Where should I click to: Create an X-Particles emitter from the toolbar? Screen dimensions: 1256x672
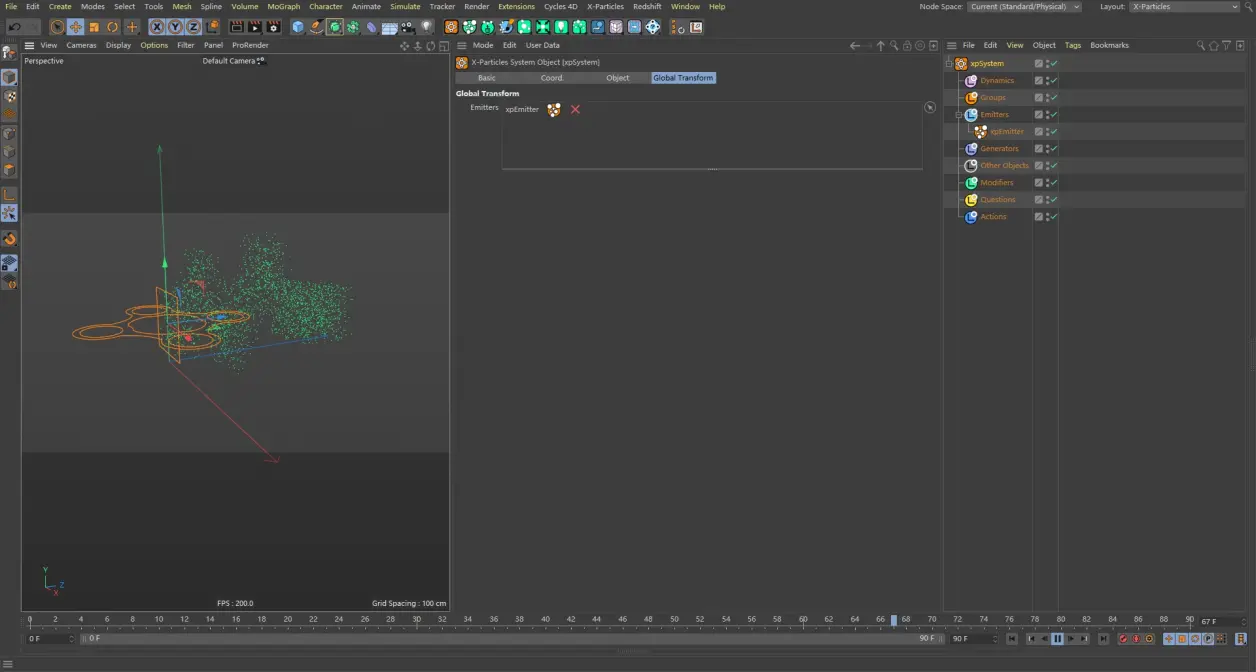(x=469, y=27)
